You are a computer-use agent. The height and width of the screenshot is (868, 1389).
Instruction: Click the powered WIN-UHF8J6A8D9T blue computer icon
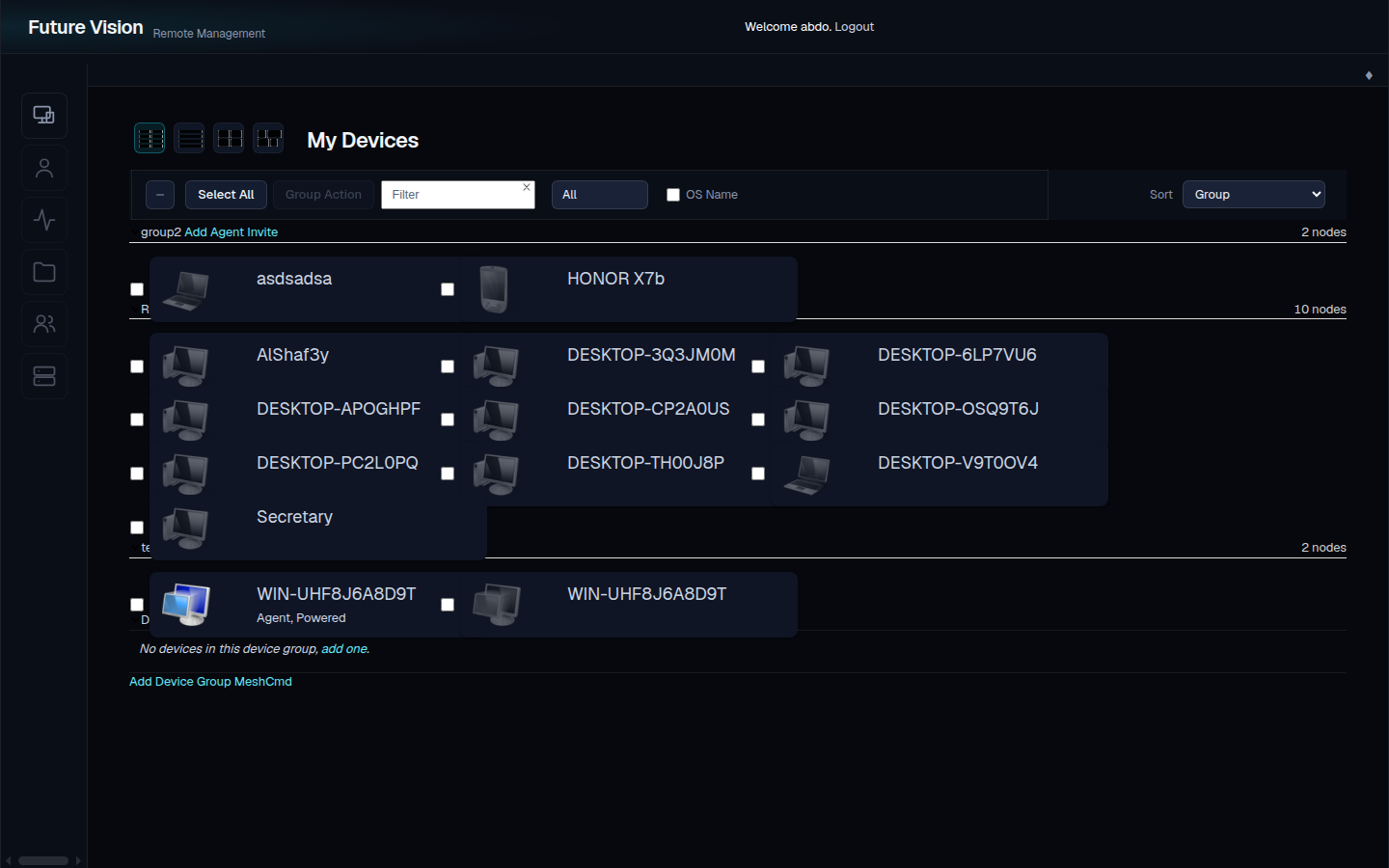186,605
